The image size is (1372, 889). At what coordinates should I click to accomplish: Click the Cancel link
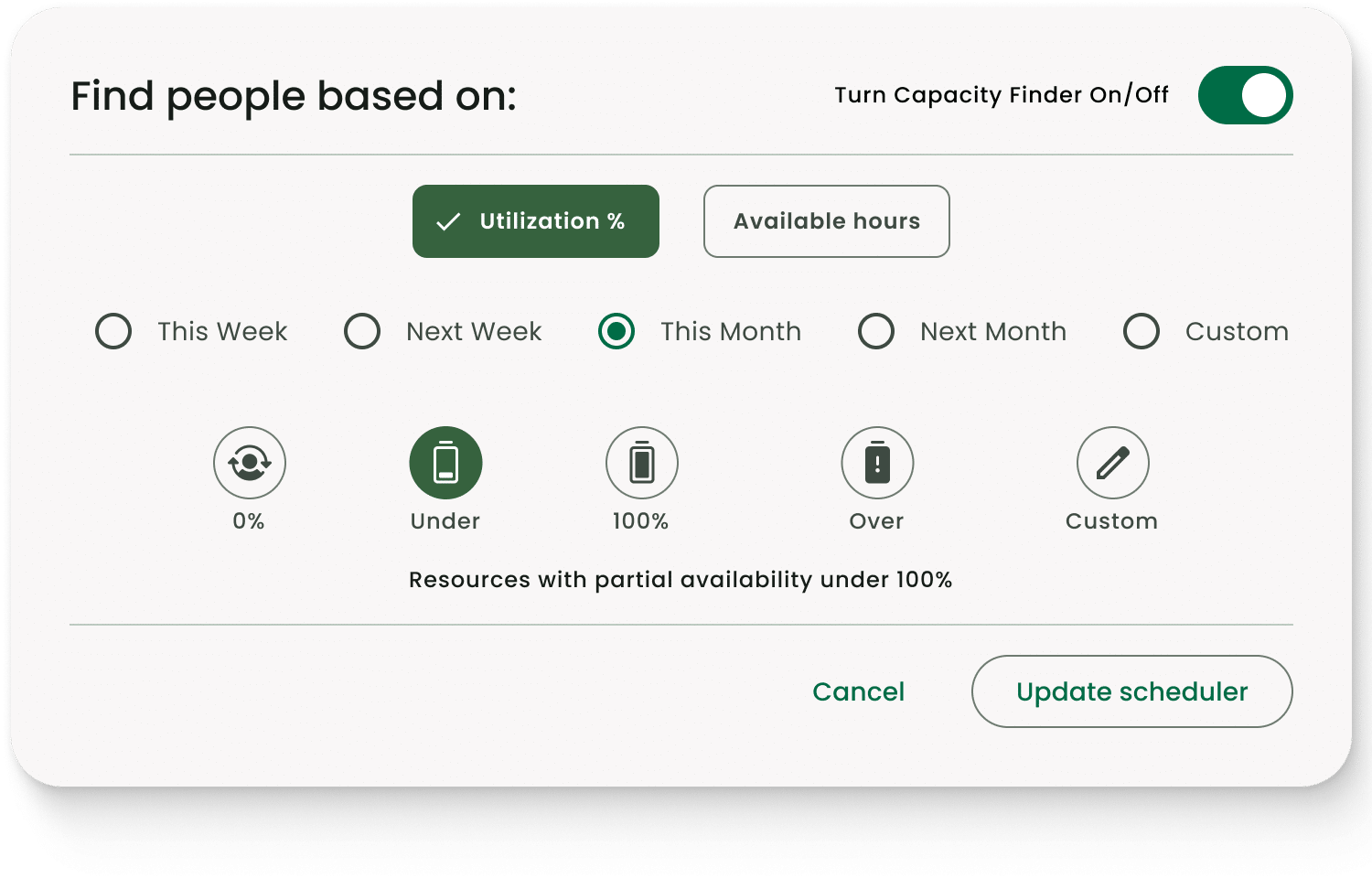[857, 691]
